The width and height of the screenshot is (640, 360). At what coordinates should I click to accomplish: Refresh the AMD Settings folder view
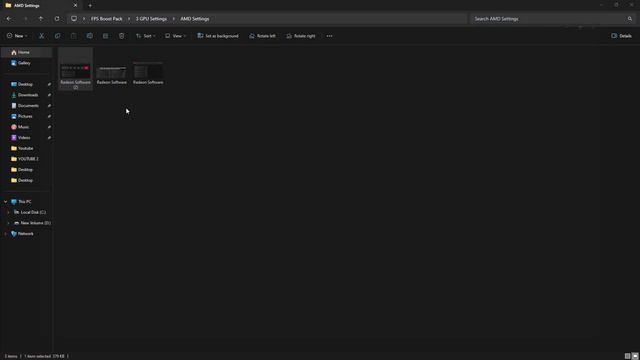pyautogui.click(x=57, y=19)
